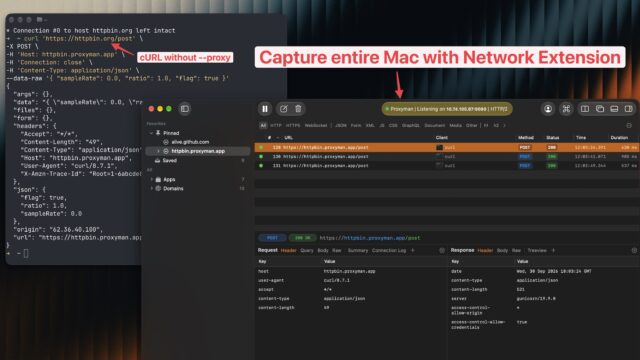Image resolution: width=640 pixels, height=360 pixels.
Task: Add a Request tab with plus icon
Action: pos(413,251)
